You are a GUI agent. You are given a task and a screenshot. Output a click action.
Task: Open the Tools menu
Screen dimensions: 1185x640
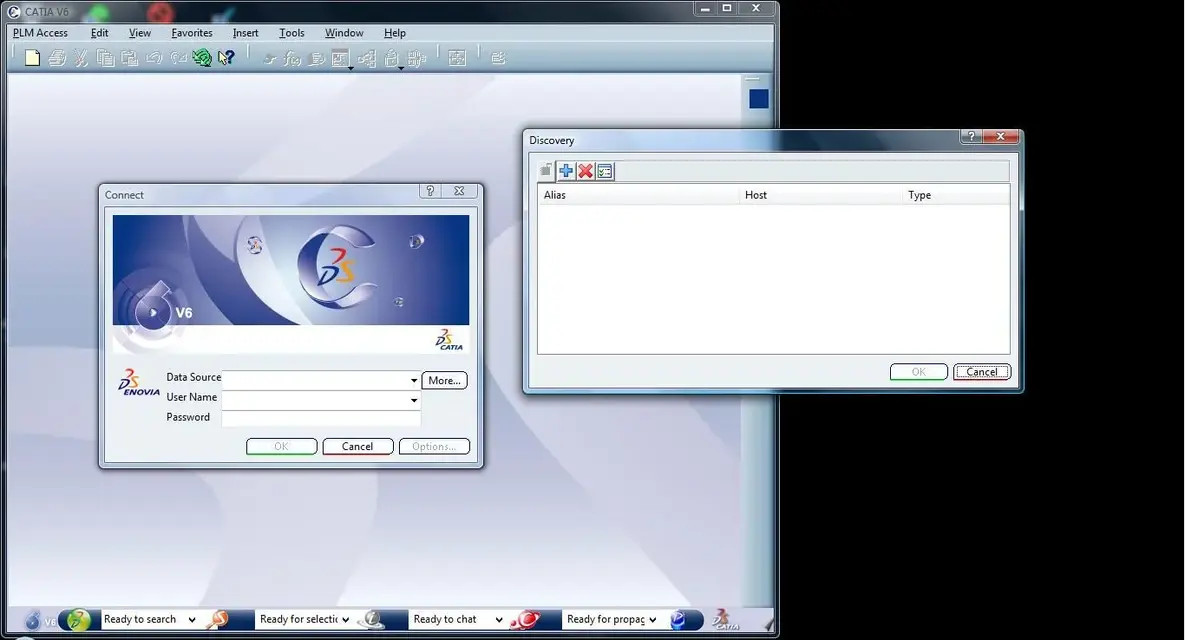tap(292, 33)
